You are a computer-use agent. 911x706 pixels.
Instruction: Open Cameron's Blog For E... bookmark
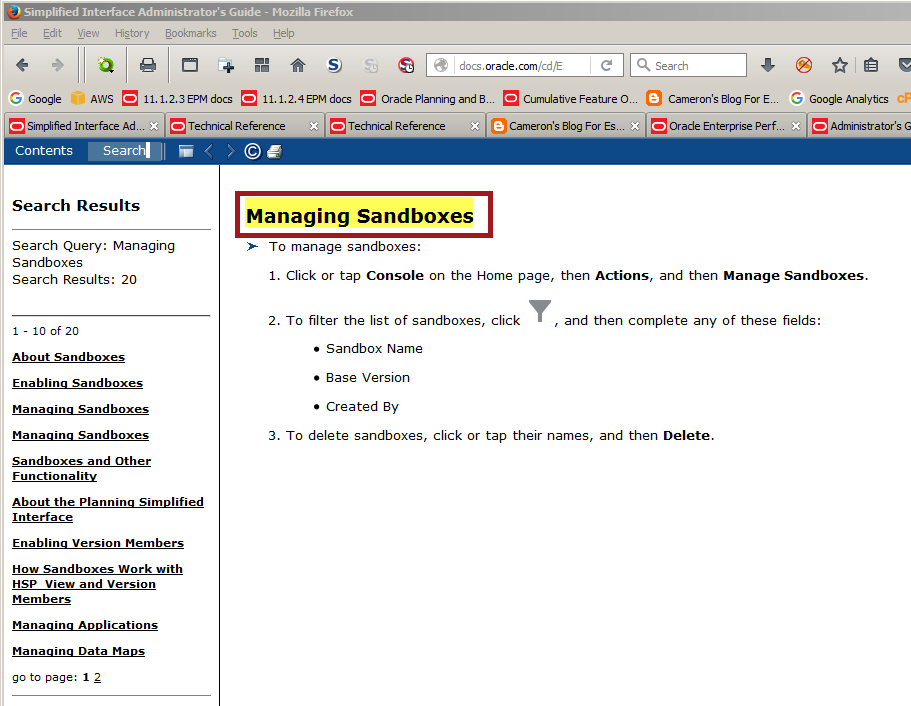[x=713, y=99]
